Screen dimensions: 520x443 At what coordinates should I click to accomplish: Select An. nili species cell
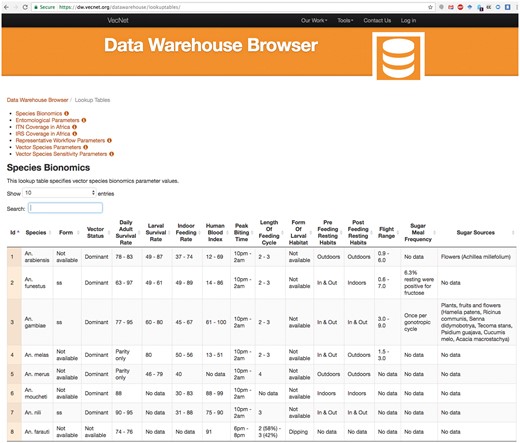click(37, 412)
